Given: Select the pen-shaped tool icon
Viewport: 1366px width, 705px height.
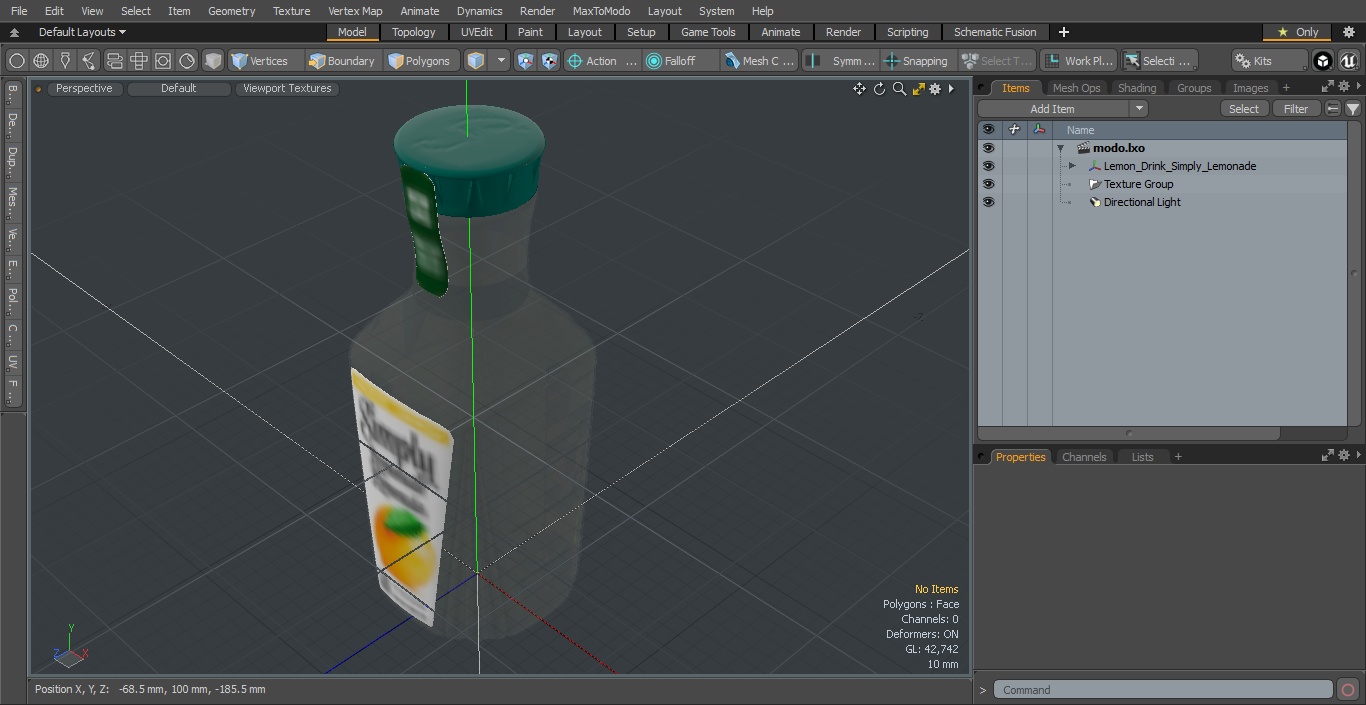Looking at the screenshot, I should tap(65, 61).
